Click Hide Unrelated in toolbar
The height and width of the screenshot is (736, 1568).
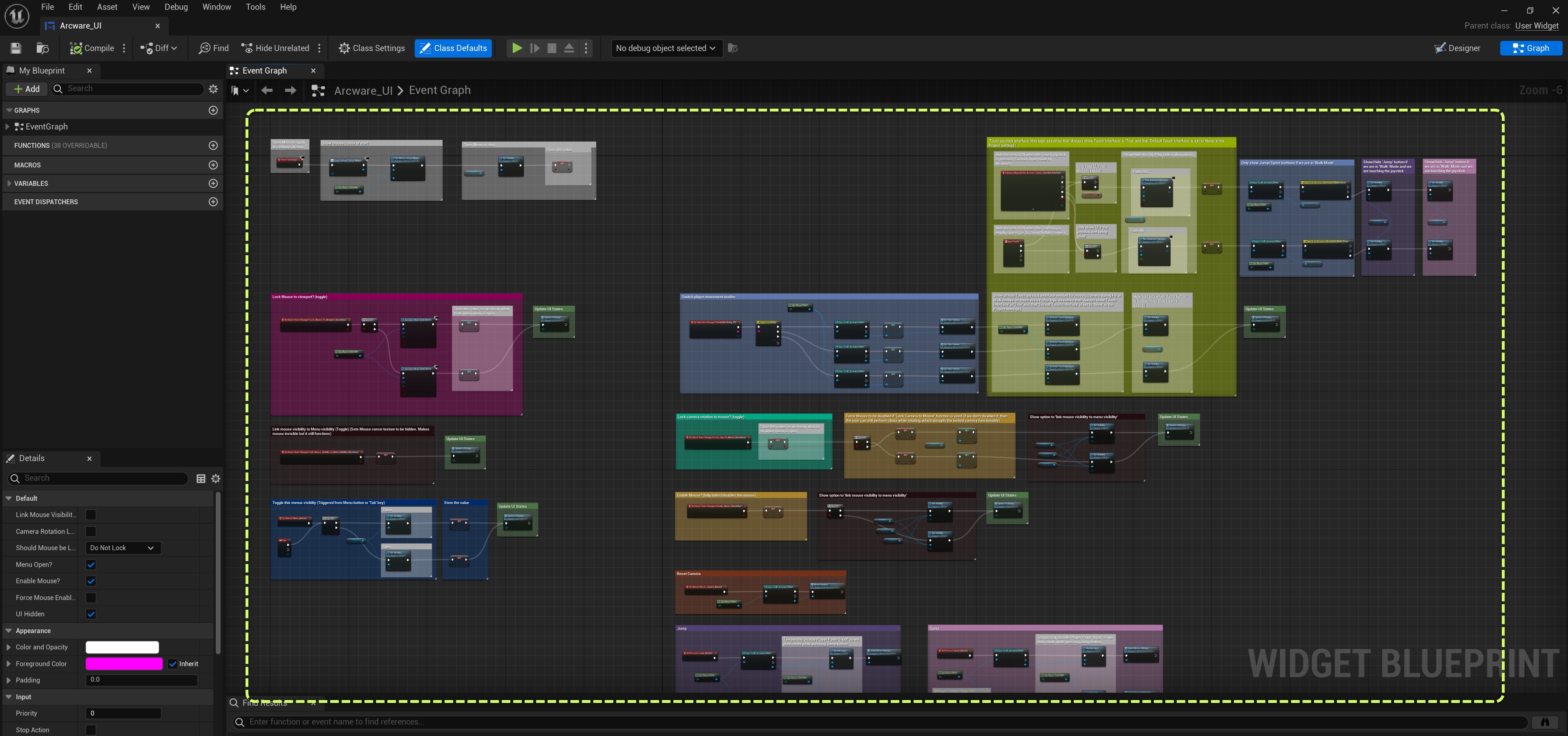(x=275, y=48)
